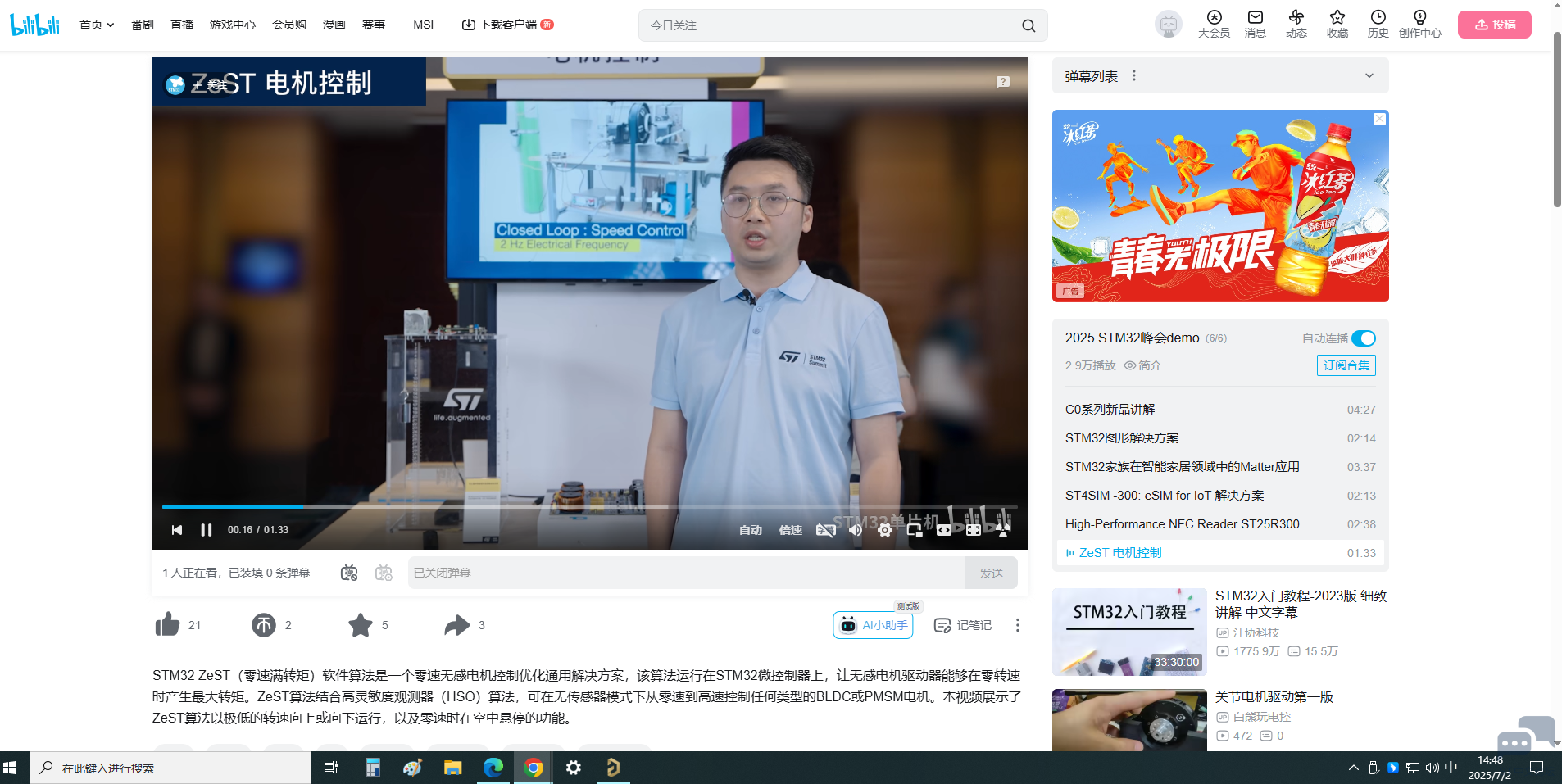Show the collection 简介
Image resolution: width=1562 pixels, height=784 pixels.
(x=1142, y=365)
